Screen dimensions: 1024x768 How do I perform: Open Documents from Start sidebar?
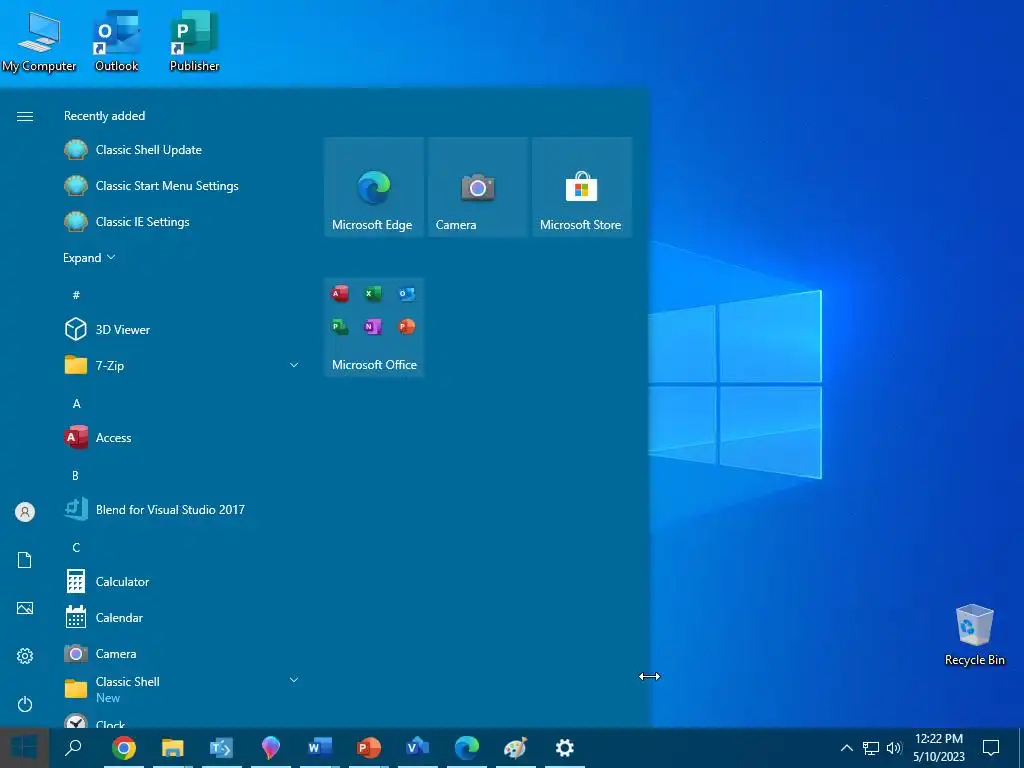point(25,560)
